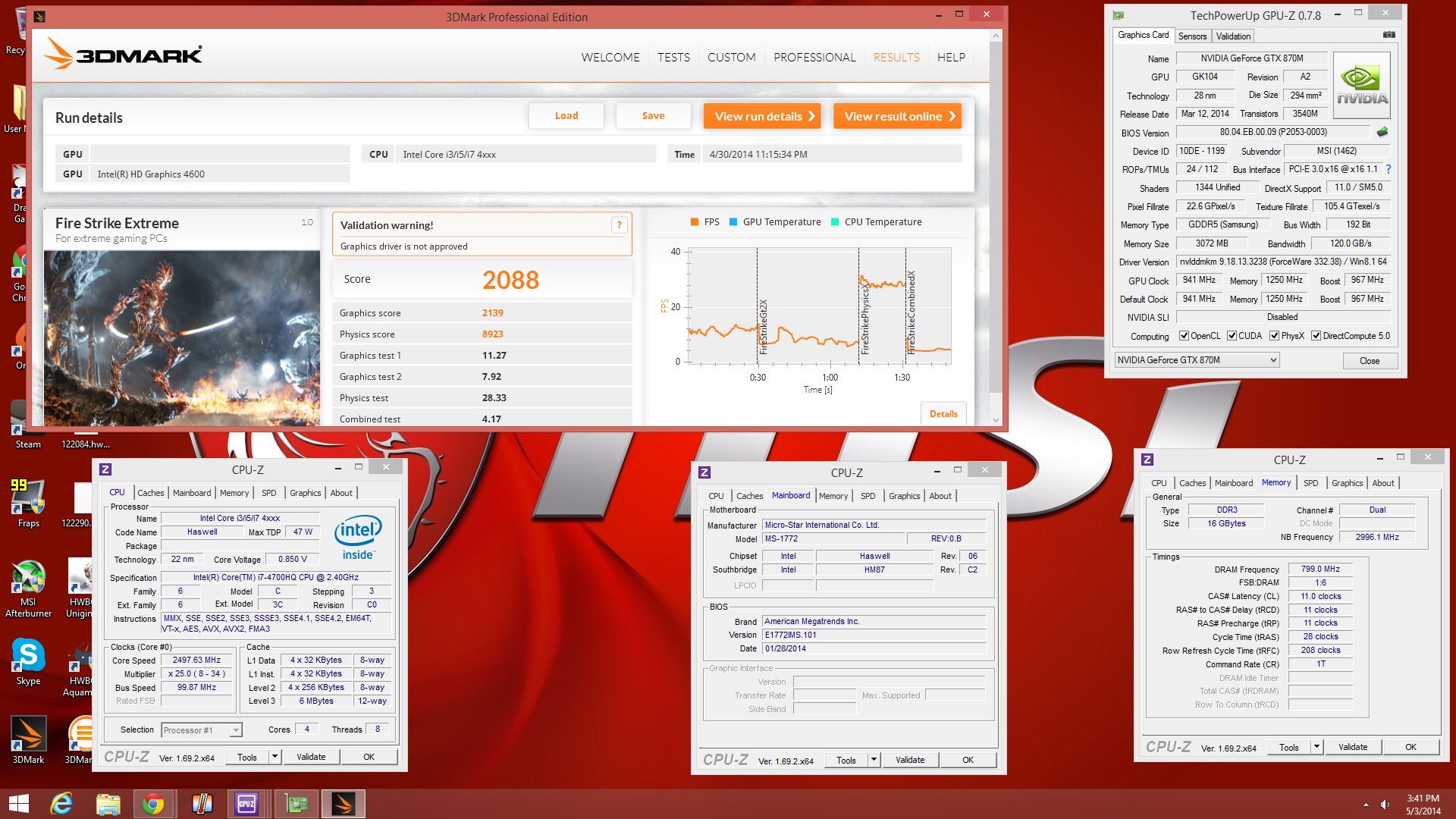Open Internet Explorer from taskbar
The image size is (1456, 819).
coord(61,804)
